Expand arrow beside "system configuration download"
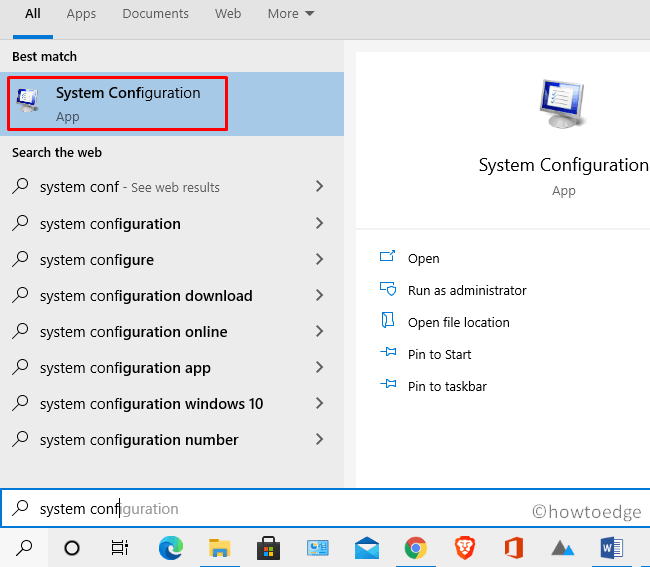 click(x=319, y=296)
